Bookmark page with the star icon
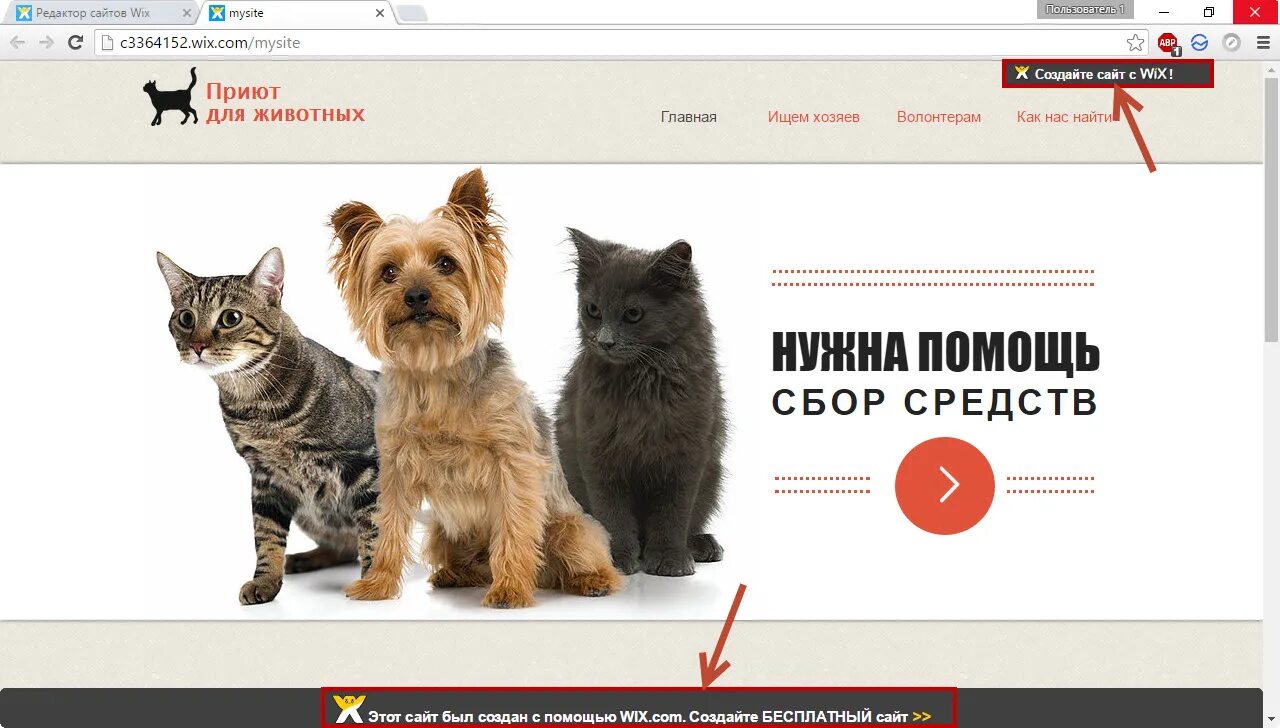 click(1135, 43)
